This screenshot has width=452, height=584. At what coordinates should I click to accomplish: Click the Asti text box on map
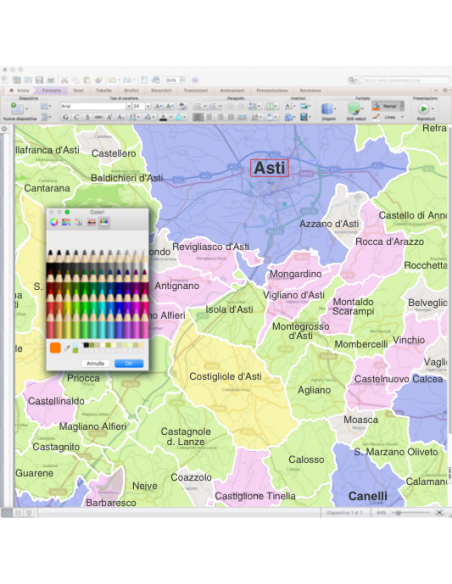(270, 168)
